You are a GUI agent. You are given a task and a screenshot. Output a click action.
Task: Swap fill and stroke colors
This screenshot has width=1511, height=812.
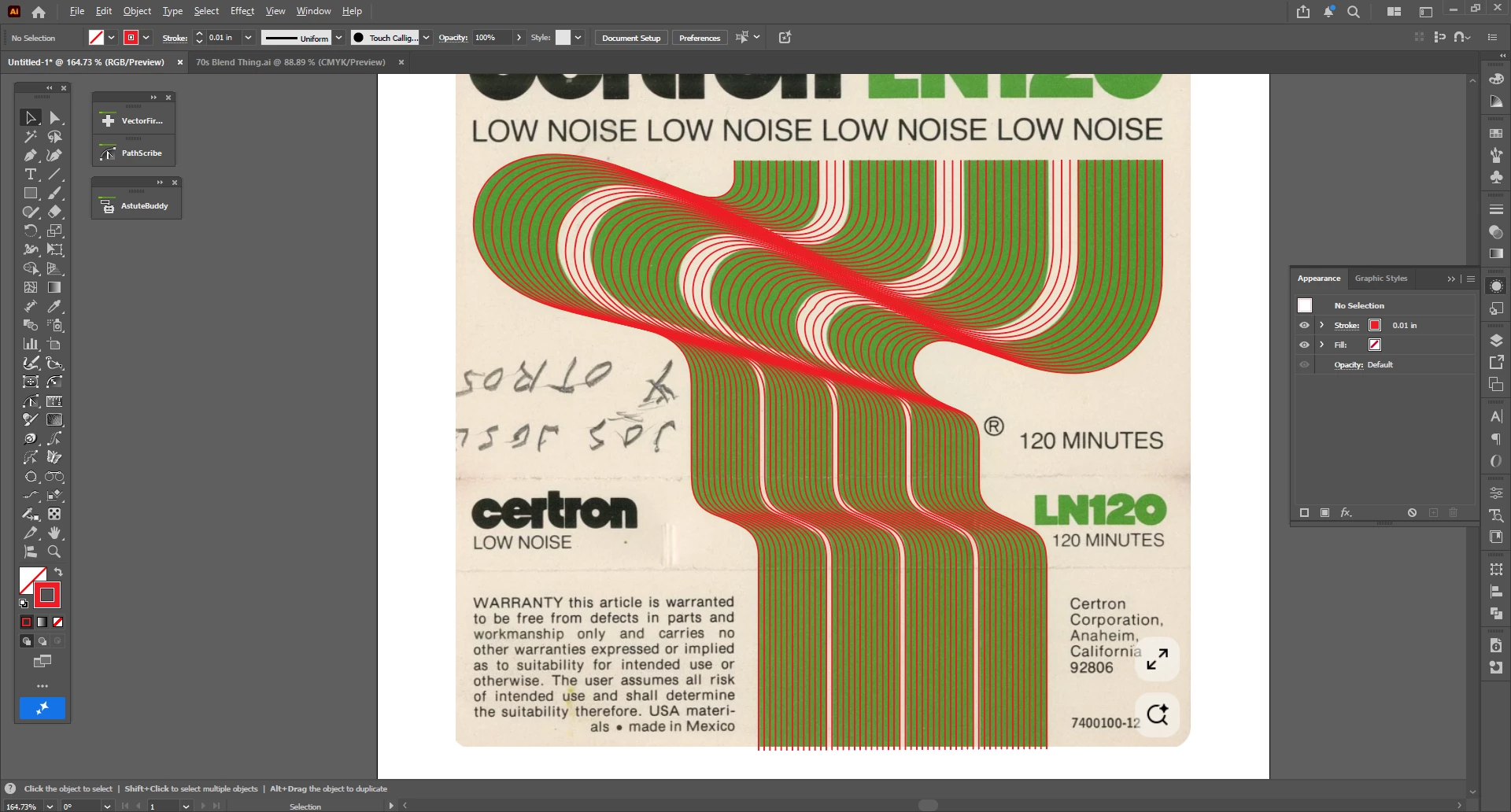coord(58,572)
